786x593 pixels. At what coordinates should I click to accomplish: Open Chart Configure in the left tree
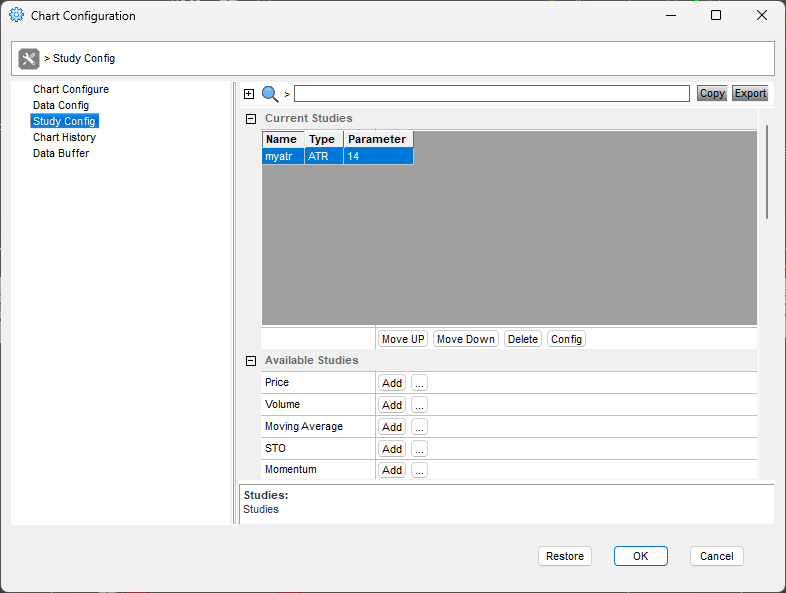click(71, 89)
